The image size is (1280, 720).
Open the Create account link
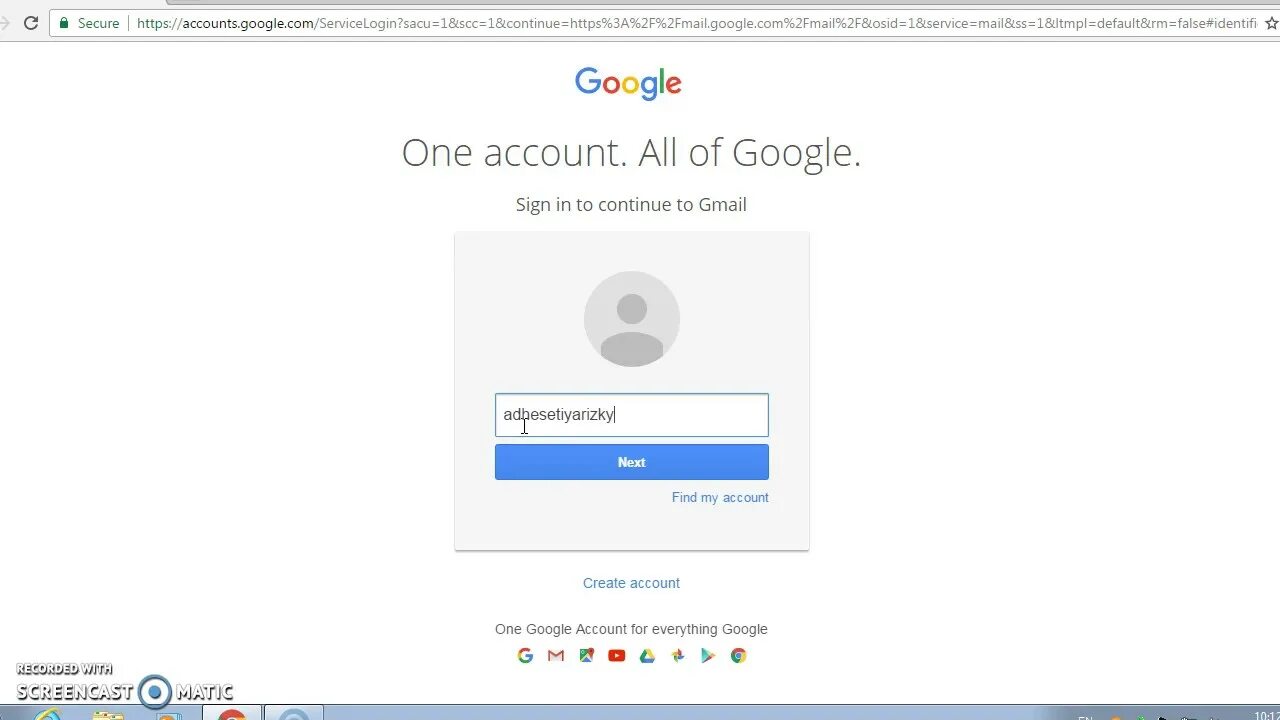pos(631,583)
